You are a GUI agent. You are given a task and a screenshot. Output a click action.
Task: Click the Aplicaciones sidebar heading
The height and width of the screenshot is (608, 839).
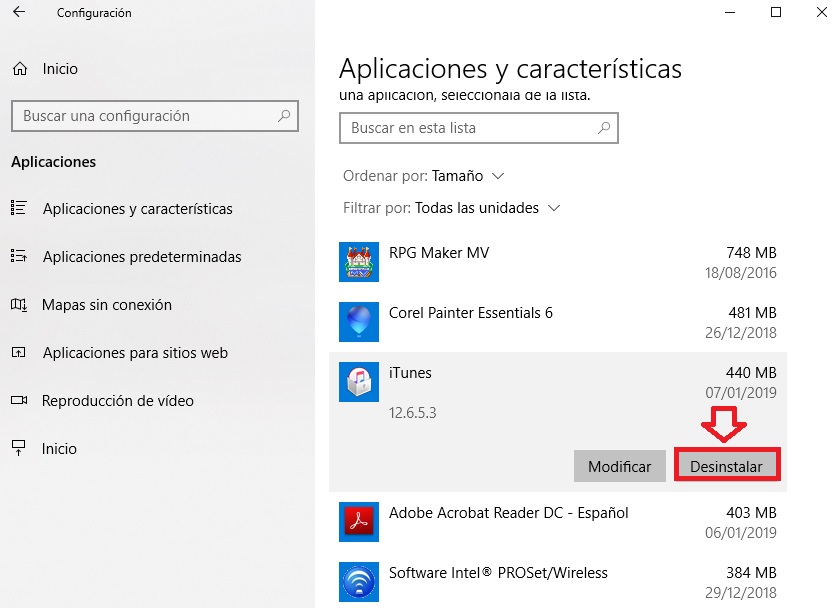point(54,162)
